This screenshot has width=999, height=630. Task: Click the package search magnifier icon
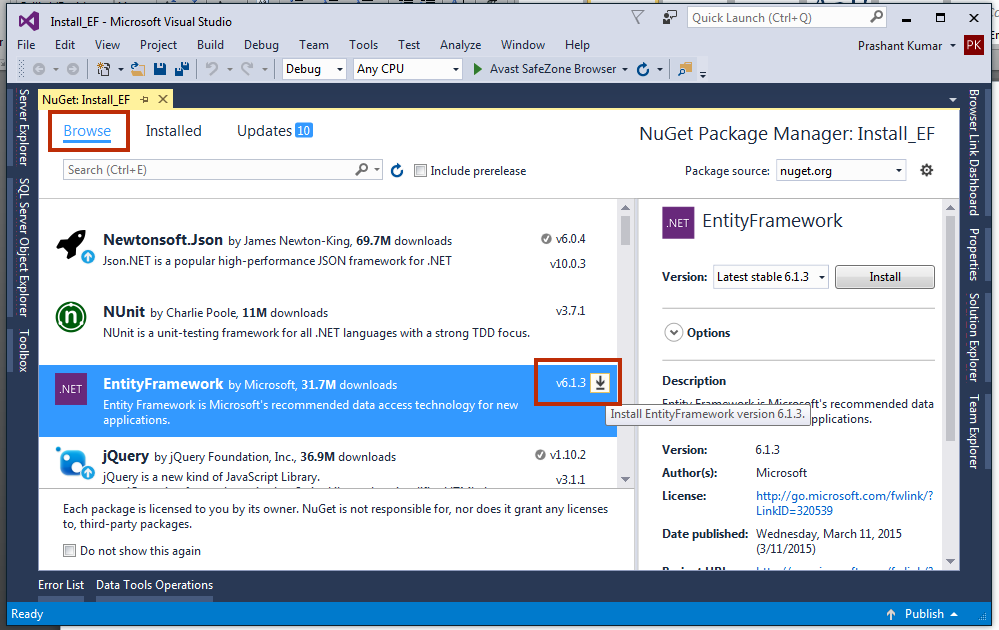[x=361, y=169]
